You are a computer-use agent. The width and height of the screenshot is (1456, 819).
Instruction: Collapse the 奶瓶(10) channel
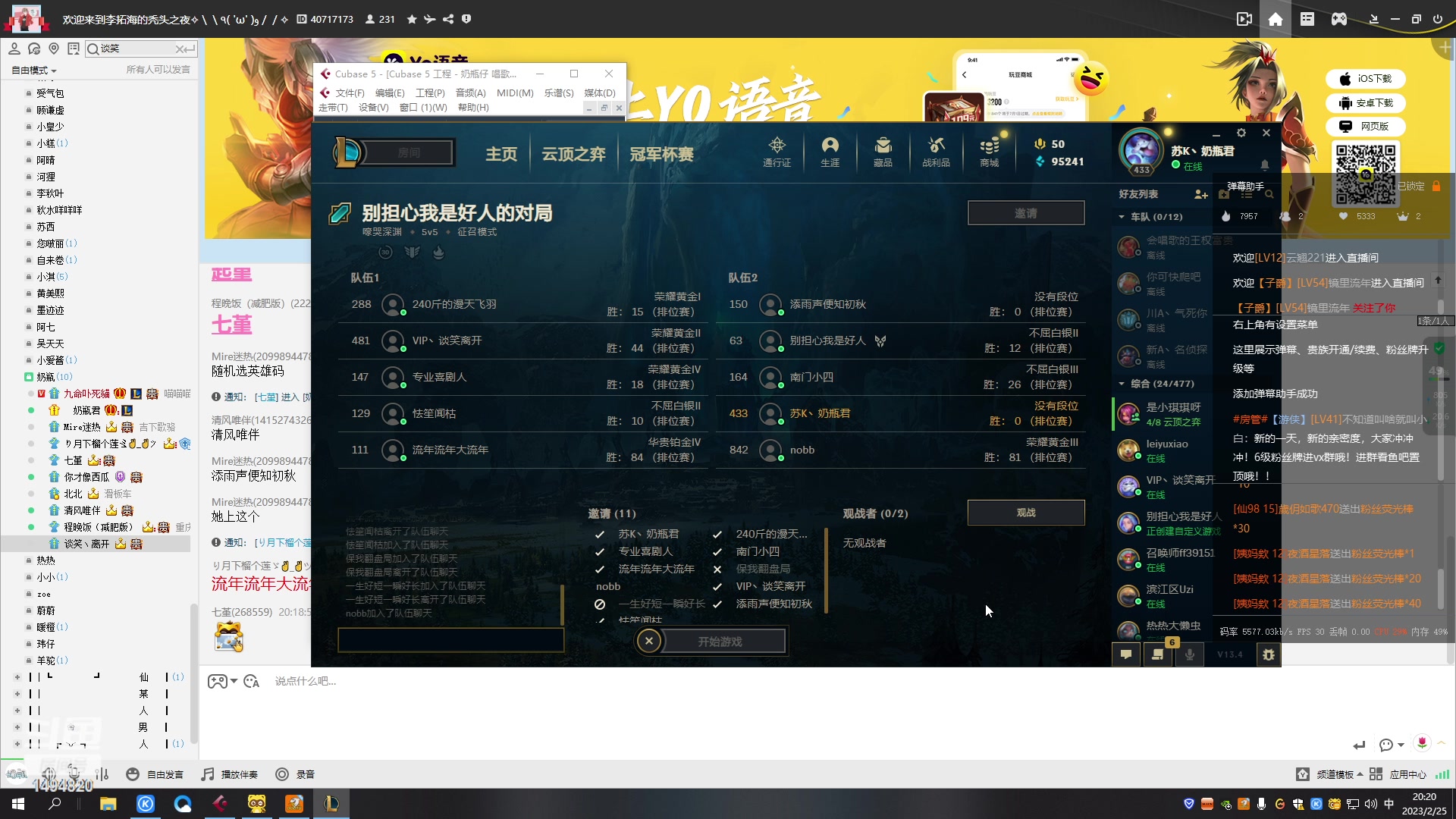point(29,377)
